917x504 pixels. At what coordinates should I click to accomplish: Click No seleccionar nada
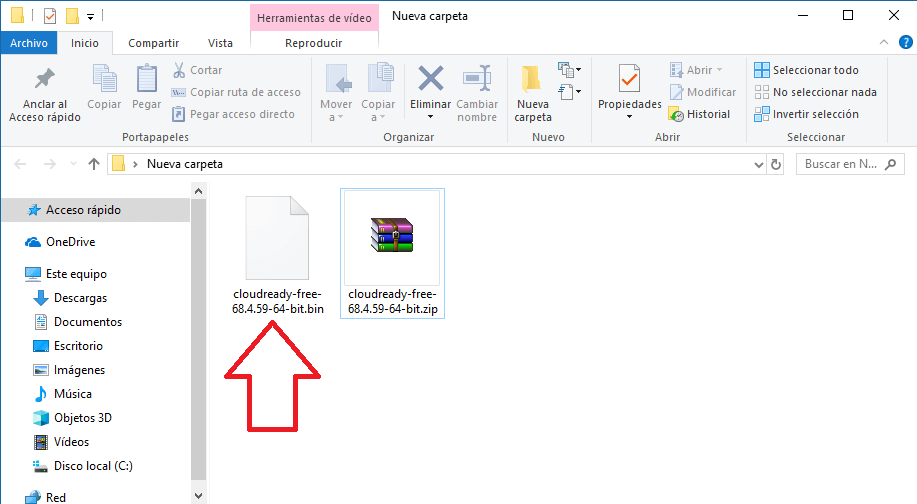click(815, 92)
